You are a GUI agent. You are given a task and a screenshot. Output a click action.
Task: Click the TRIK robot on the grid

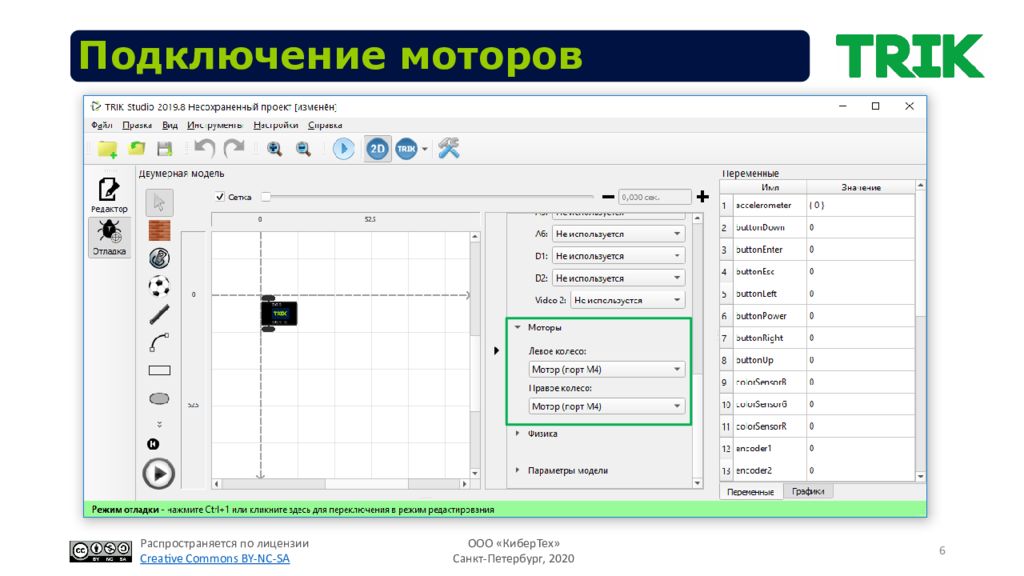[279, 313]
